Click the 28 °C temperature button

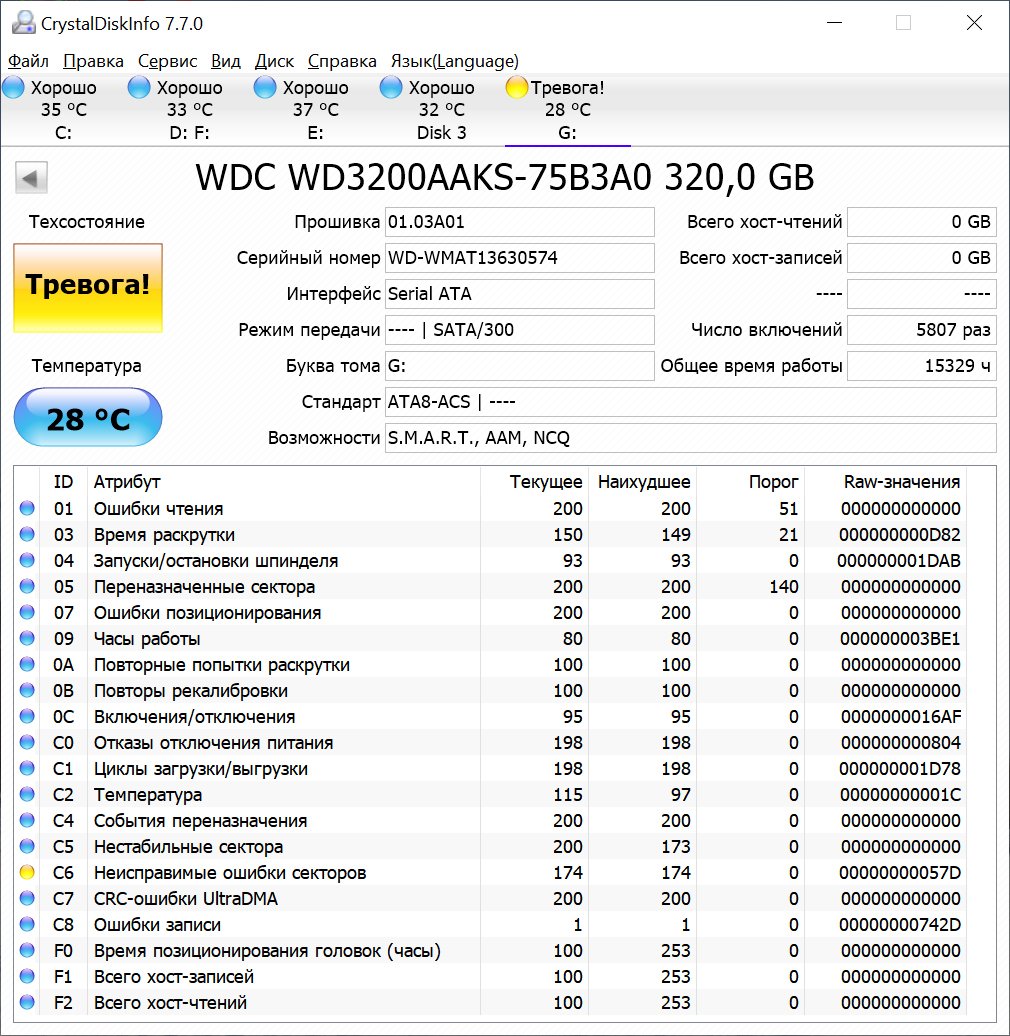(x=87, y=418)
